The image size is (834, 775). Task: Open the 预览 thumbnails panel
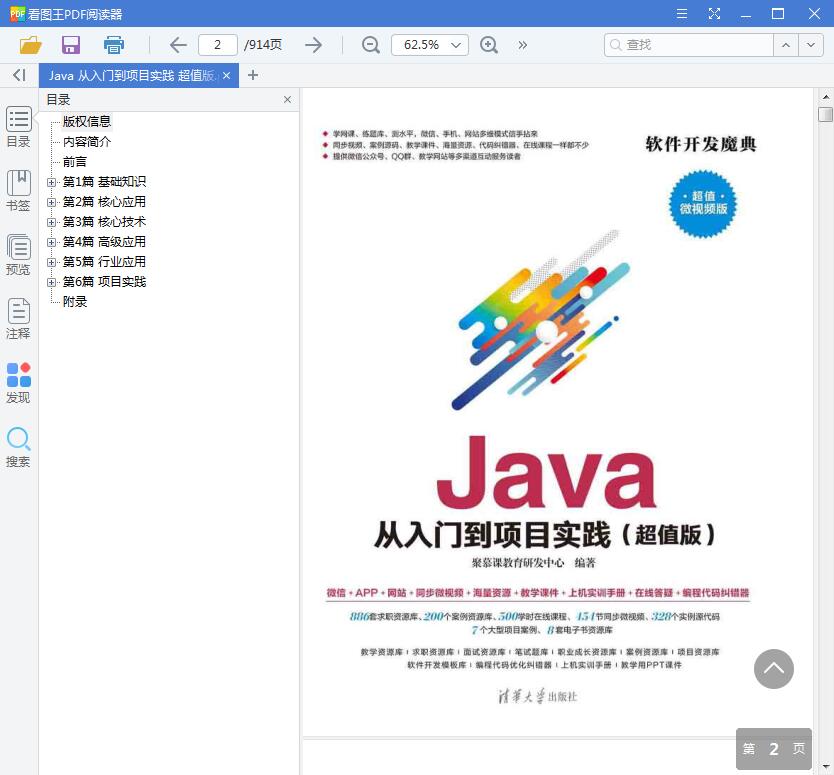point(19,255)
